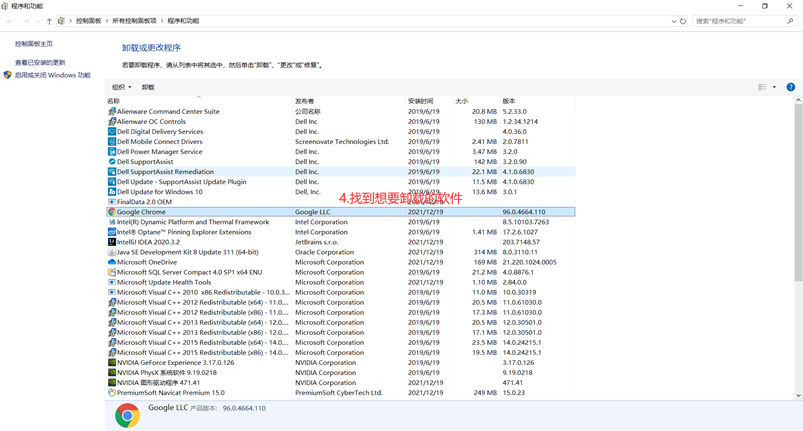Click the FinalData 2.0 OEM icon
Screen dimensions: 803x431
tap(112, 202)
